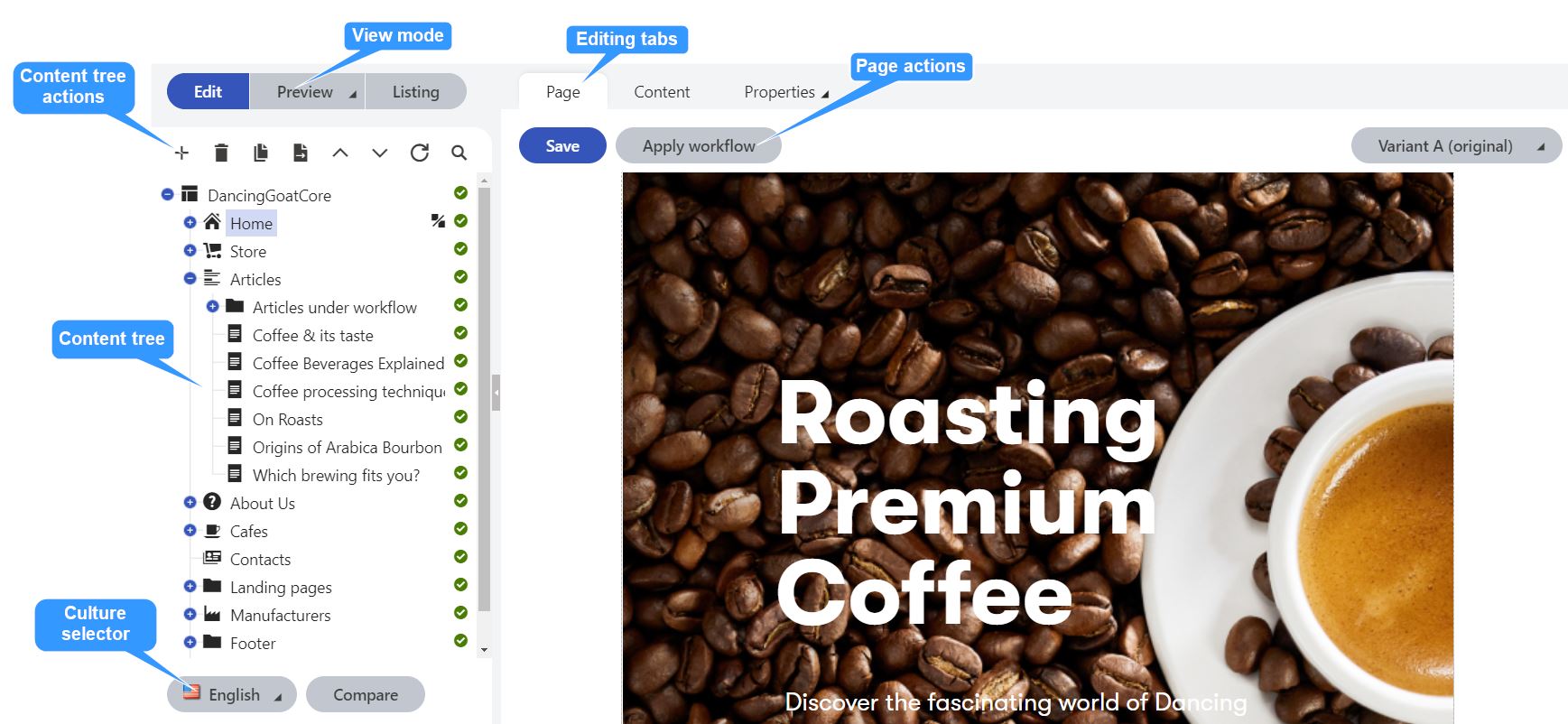Screen dimensions: 1568x724
Task: Move page up with the up arrow
Action: point(340,153)
